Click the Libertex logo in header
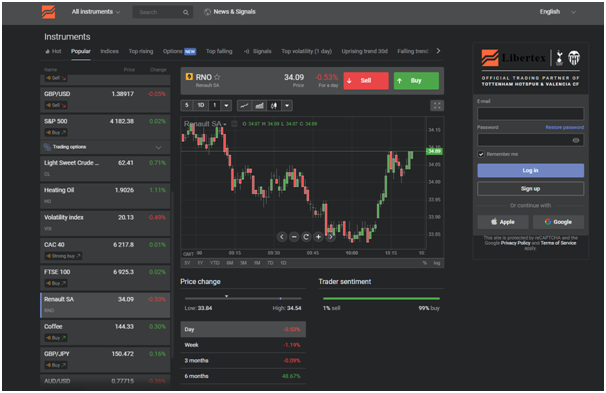Image resolution: width=606 pixels, height=393 pixels. (x=48, y=12)
